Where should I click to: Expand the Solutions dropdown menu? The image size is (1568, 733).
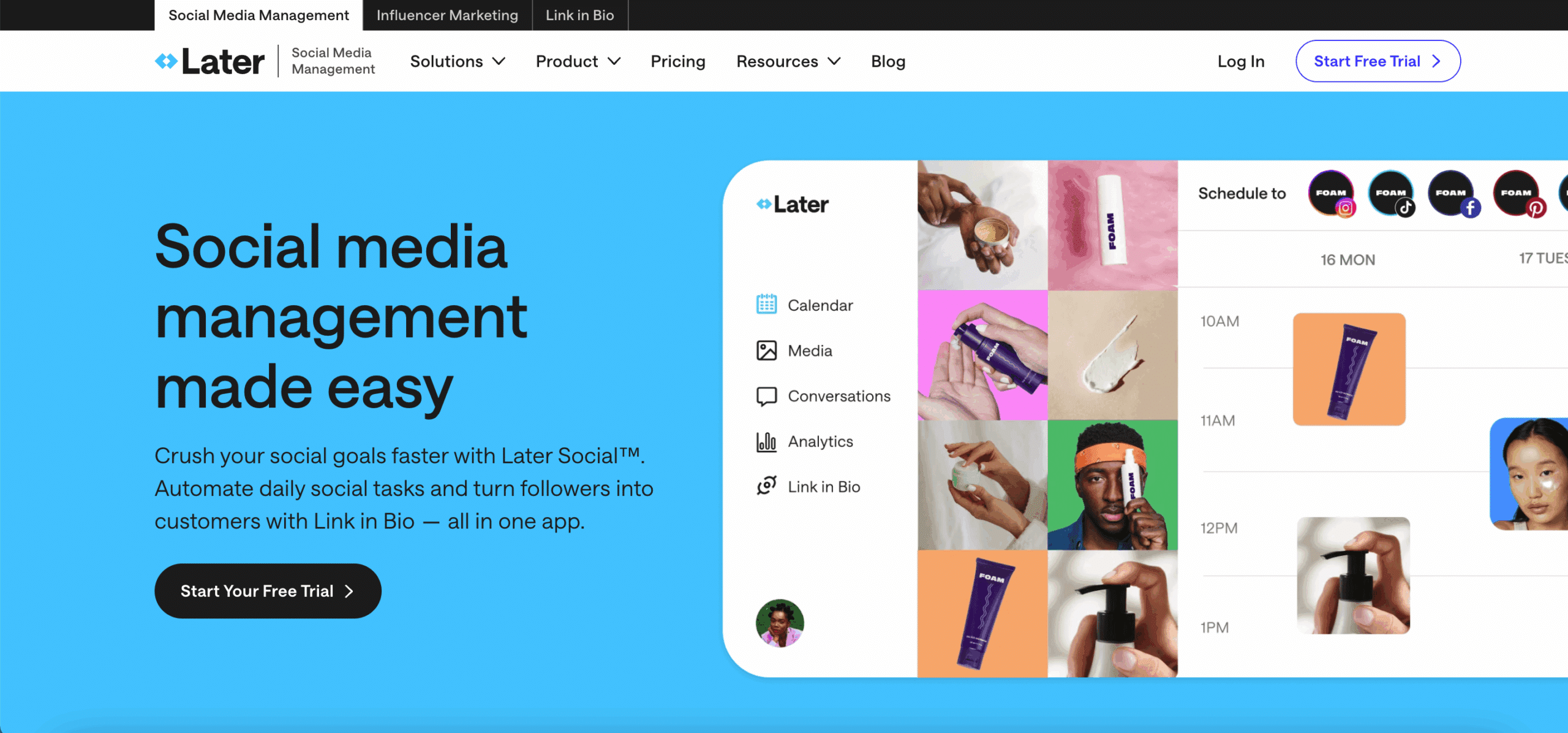[x=458, y=61]
